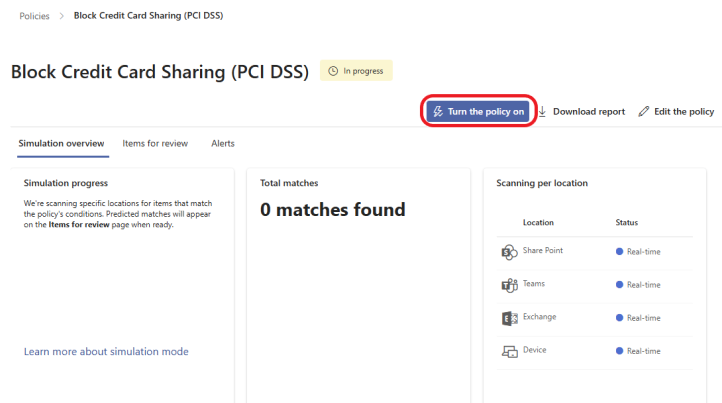Open Learn more about simulation mode link
This screenshot has width=722, height=403.
[x=106, y=351]
